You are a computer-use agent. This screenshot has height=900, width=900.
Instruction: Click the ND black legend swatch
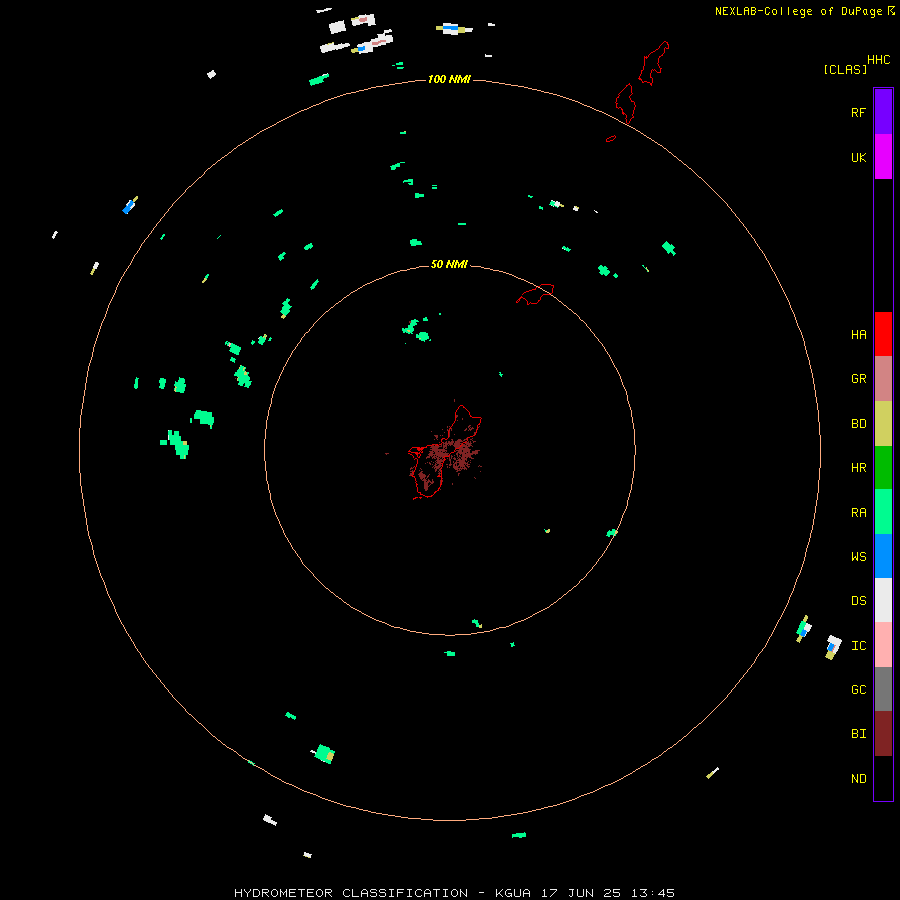click(883, 778)
